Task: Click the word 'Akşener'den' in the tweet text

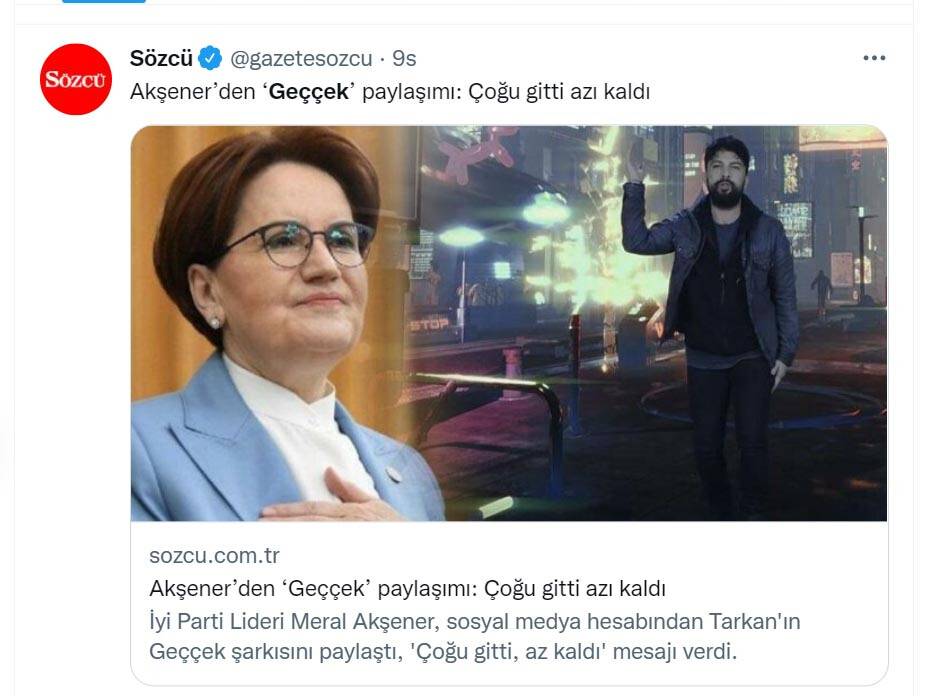Action: click(192, 92)
